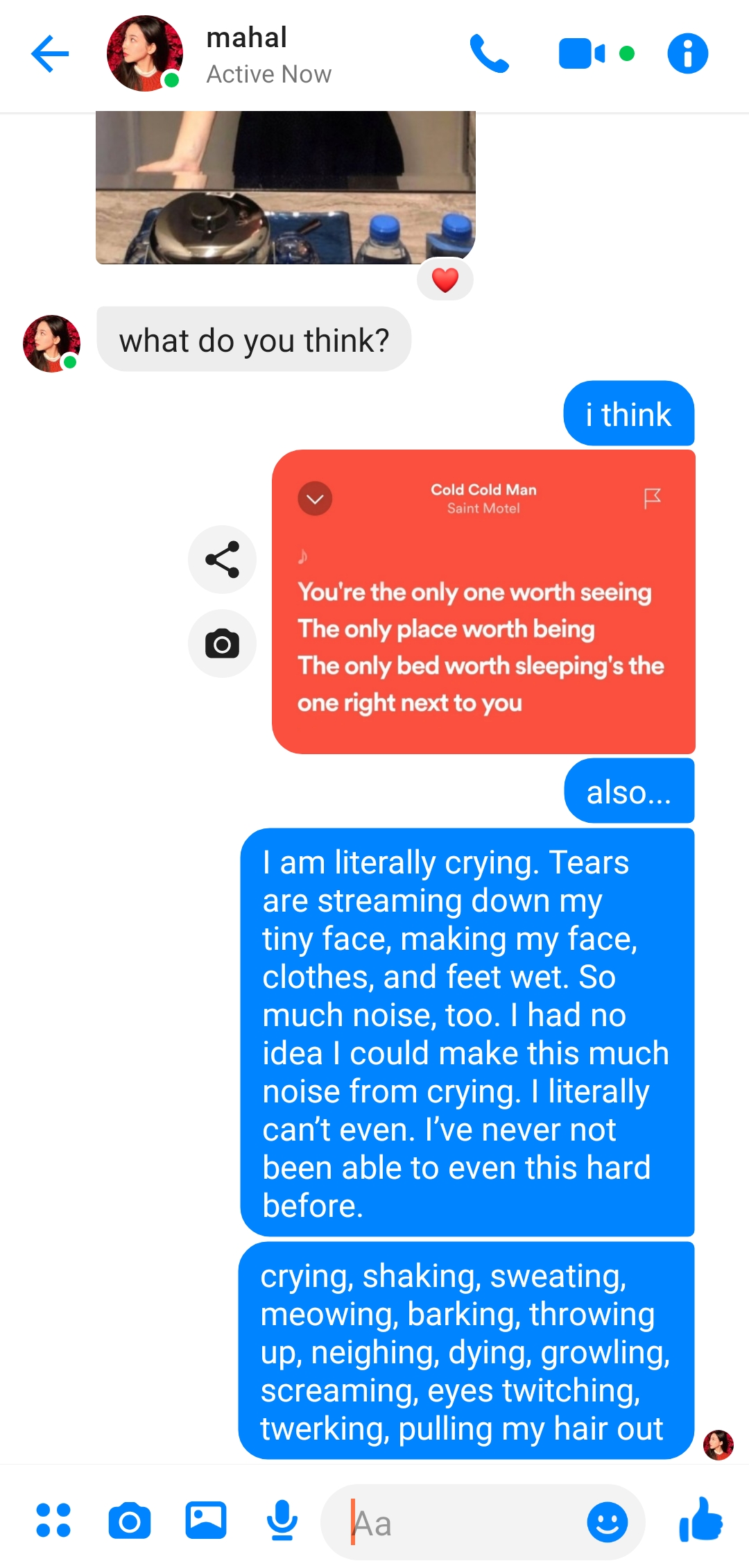Open the cooking photo attachment
Image resolution: width=749 pixels, height=1568 pixels.
pyautogui.click(x=286, y=187)
